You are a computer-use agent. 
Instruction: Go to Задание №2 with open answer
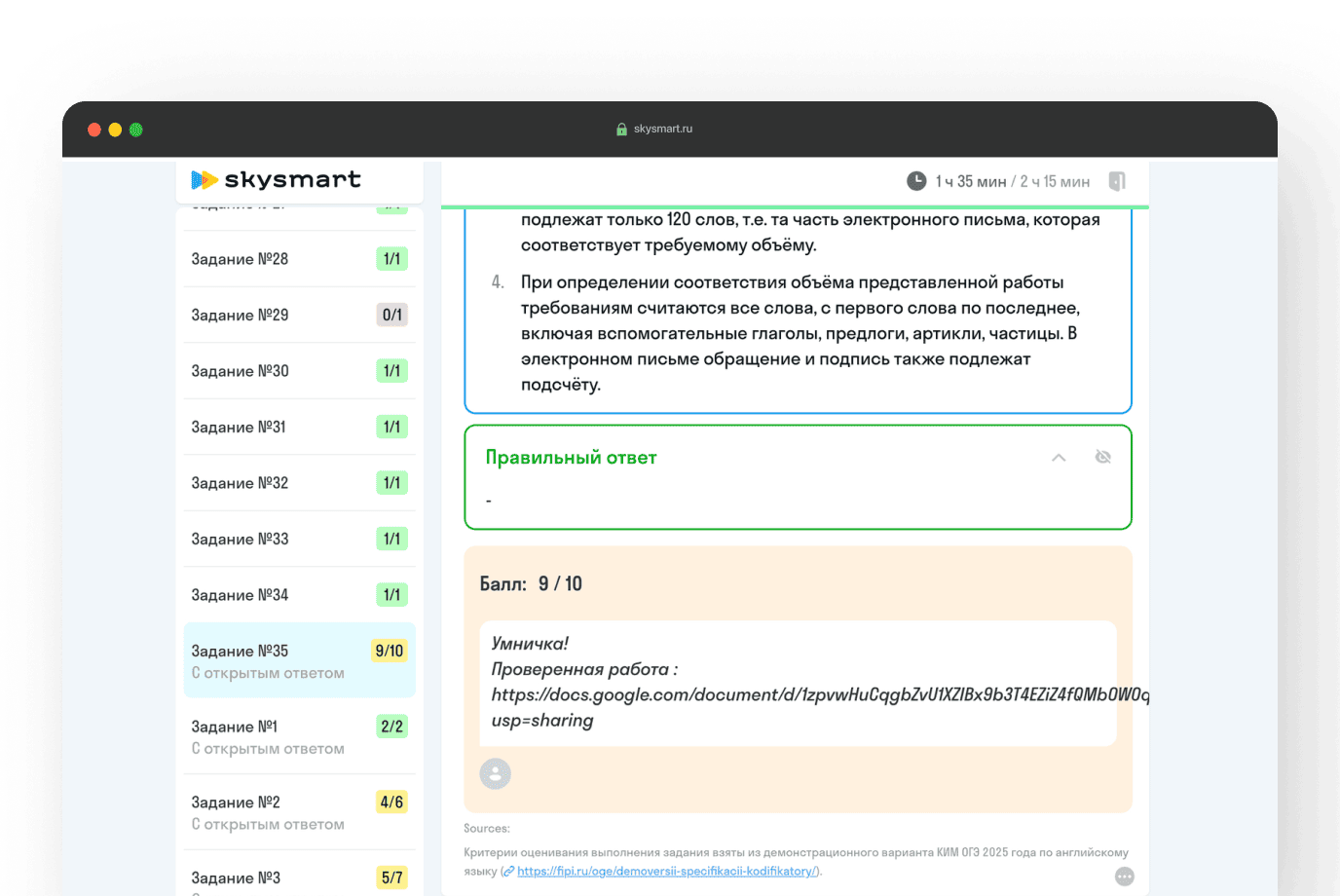coord(300,812)
